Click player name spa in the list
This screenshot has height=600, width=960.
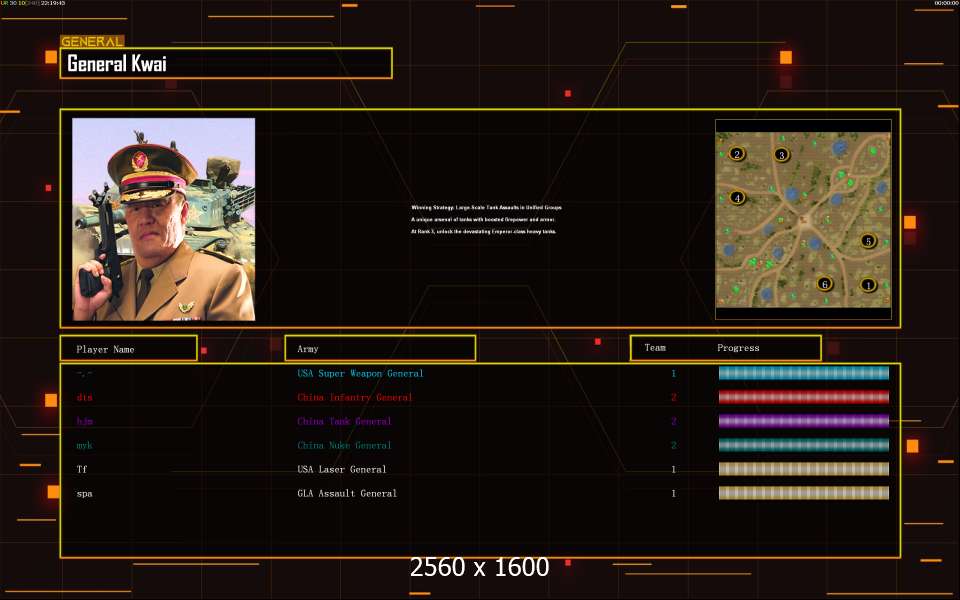(83, 493)
